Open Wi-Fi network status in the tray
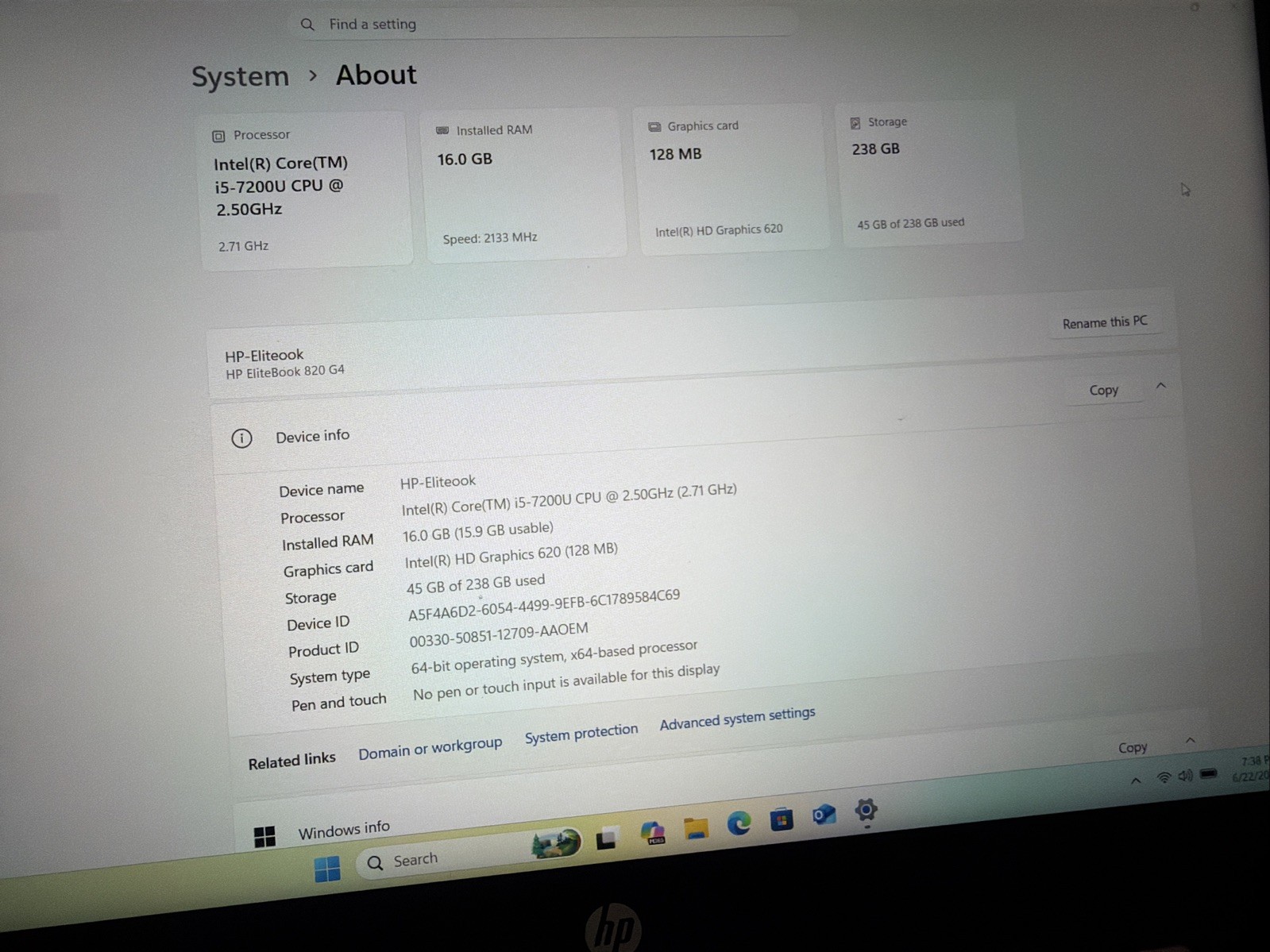 pos(1164,777)
